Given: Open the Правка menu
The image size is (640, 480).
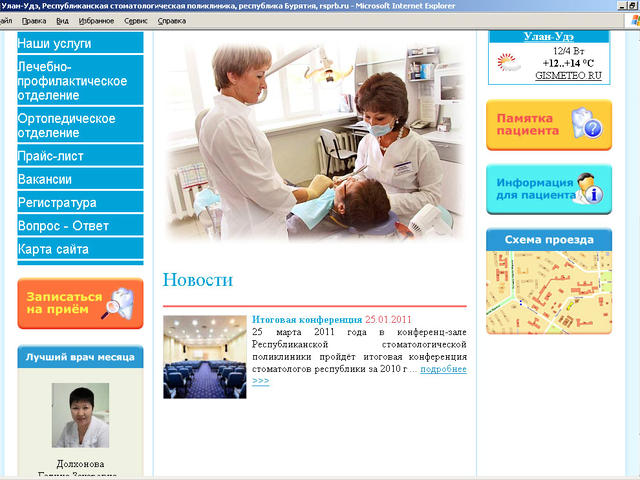Looking at the screenshot, I should (x=33, y=20).
